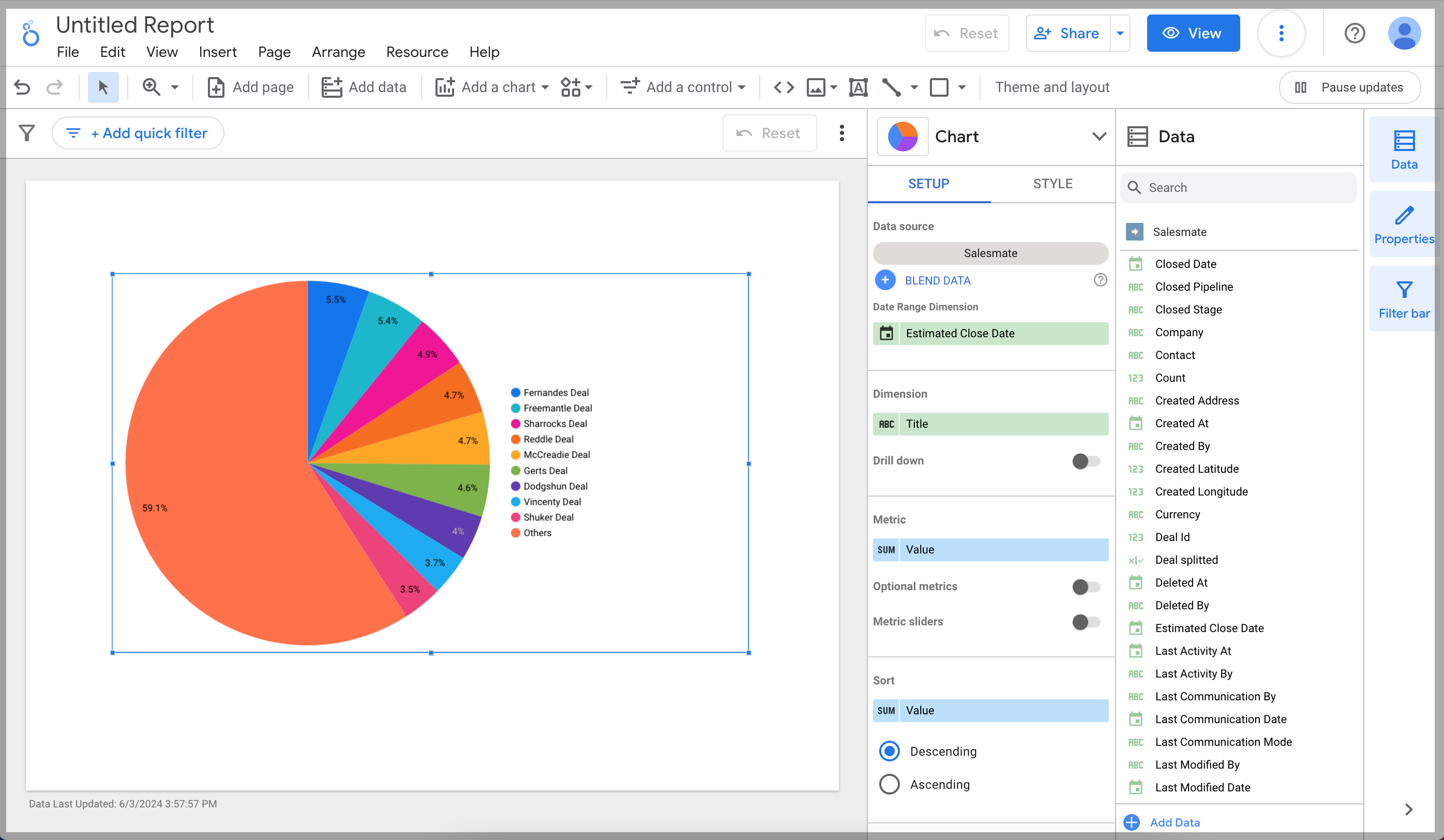Open the help question mark icon

[1354, 33]
